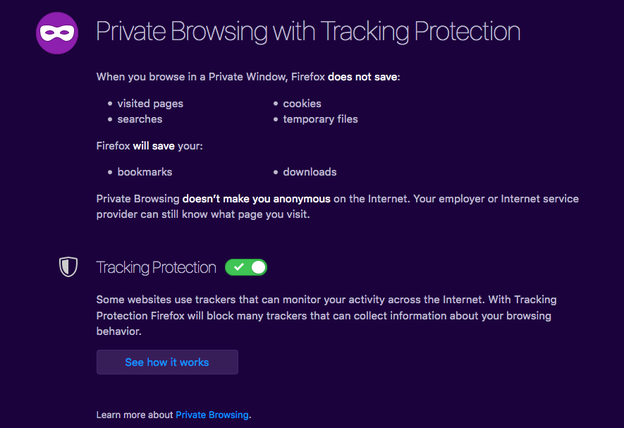Click the bold 'will save' text

(x=154, y=146)
